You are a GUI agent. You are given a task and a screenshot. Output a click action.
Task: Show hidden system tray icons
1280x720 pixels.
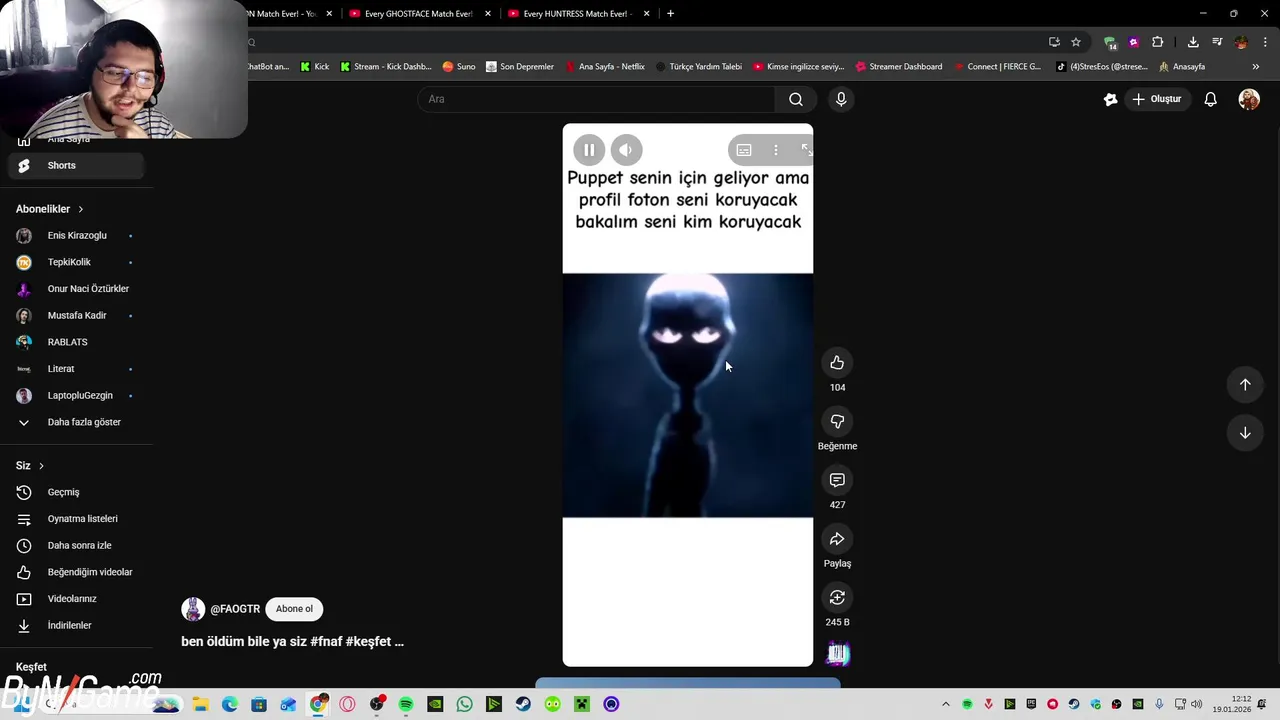pos(946,704)
